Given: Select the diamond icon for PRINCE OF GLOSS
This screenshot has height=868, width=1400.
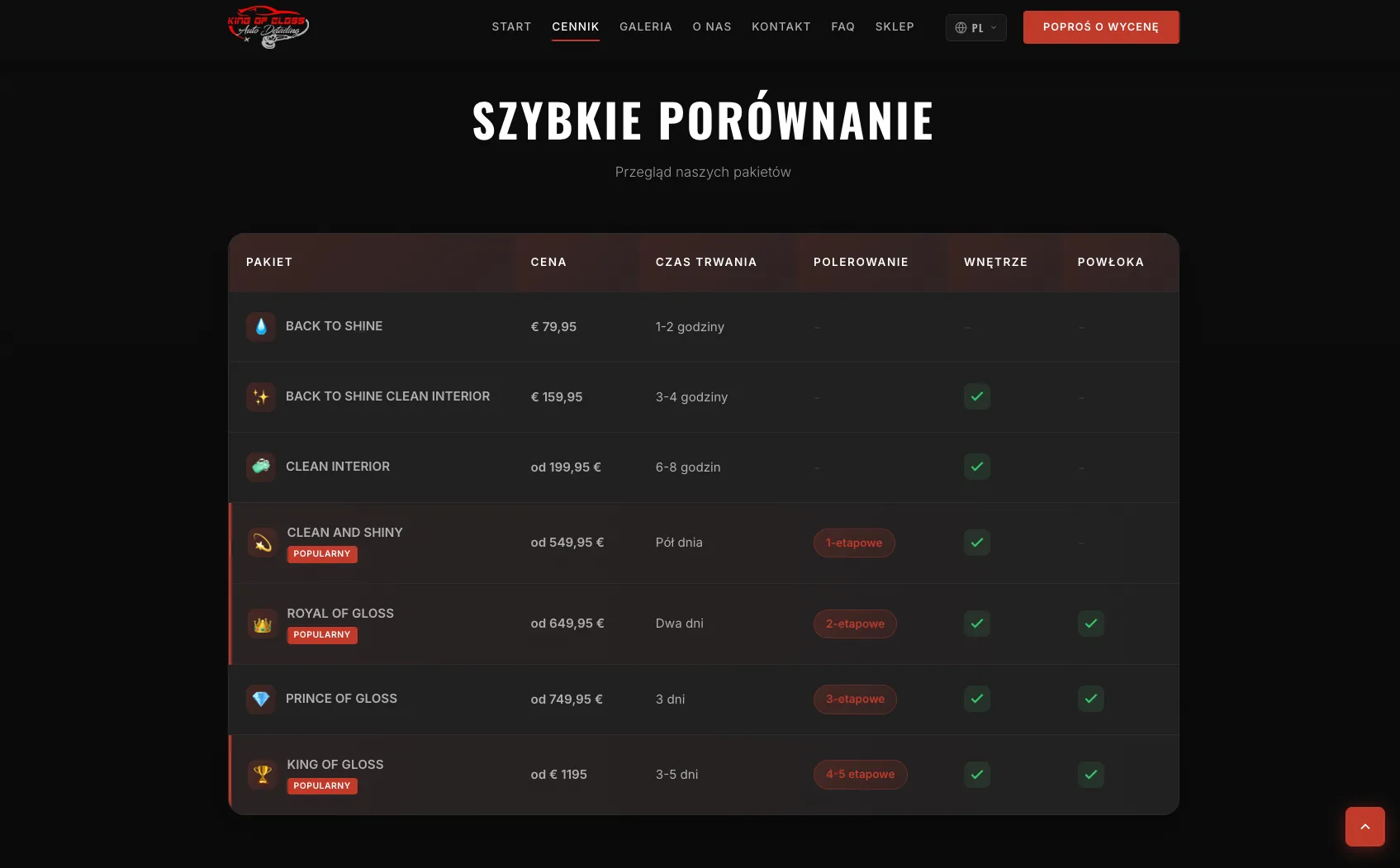Looking at the screenshot, I should click(x=260, y=699).
